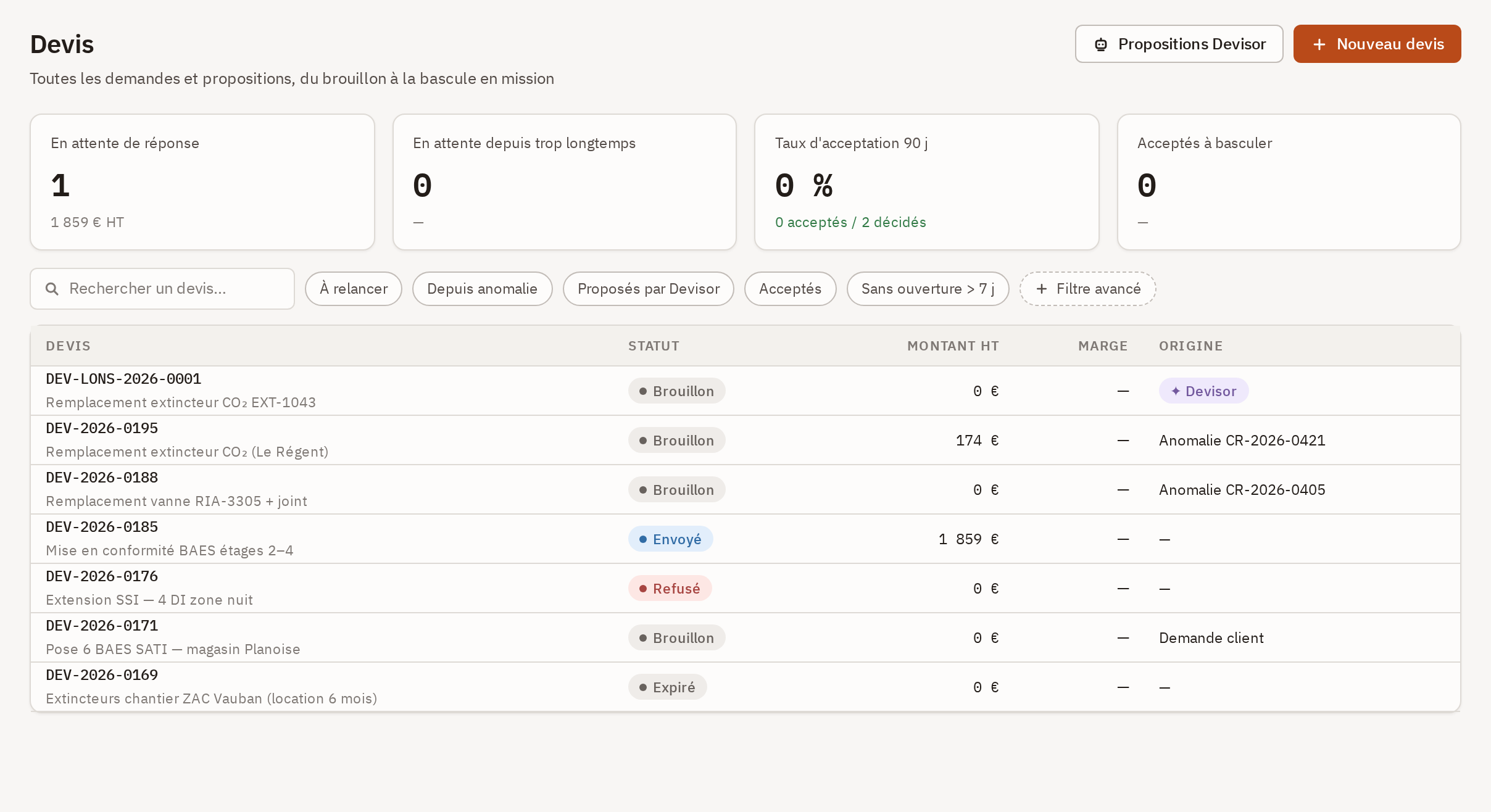Click the robot icon in Propositions Devisor
This screenshot has height=812, width=1491.
[x=1101, y=44]
